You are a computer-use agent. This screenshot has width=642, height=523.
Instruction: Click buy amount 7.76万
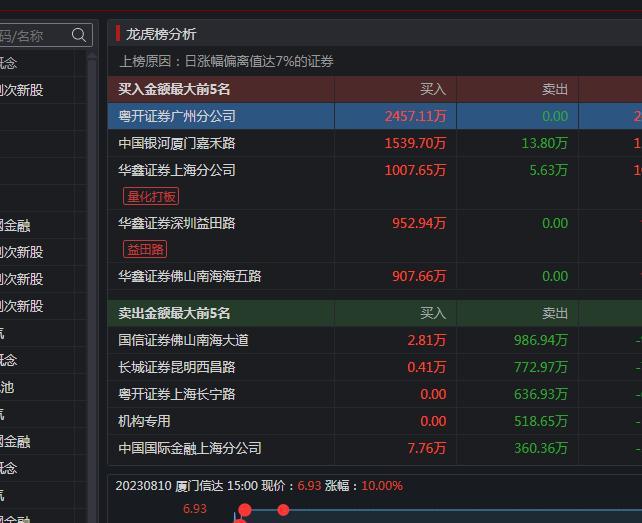[x=427, y=448]
